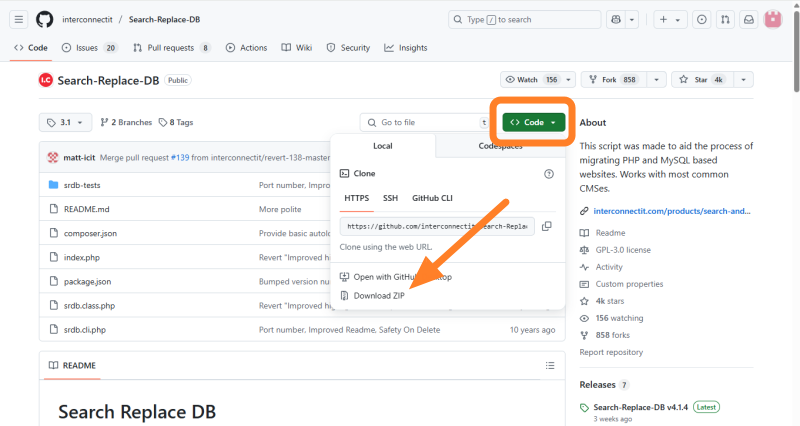800x426 pixels.
Task: Open the srdb.cli.php file
Action: (85, 330)
